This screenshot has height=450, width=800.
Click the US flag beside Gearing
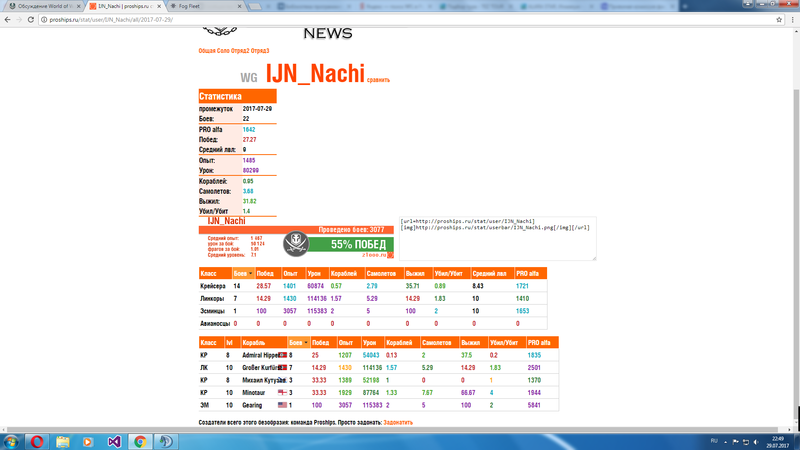pos(282,405)
